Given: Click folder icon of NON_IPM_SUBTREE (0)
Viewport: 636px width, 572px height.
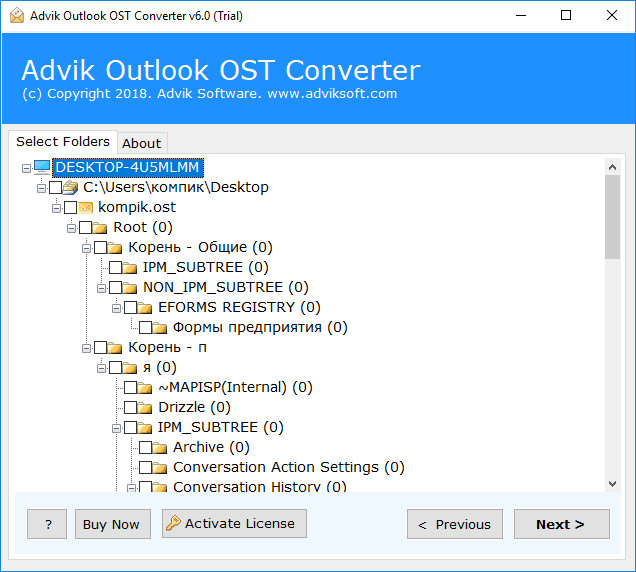Looking at the screenshot, I should 130,288.
